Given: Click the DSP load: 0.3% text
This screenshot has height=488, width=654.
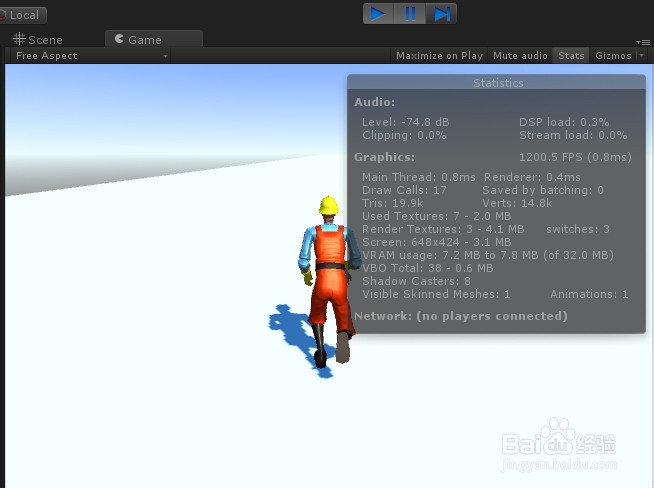Looking at the screenshot, I should tap(564, 122).
